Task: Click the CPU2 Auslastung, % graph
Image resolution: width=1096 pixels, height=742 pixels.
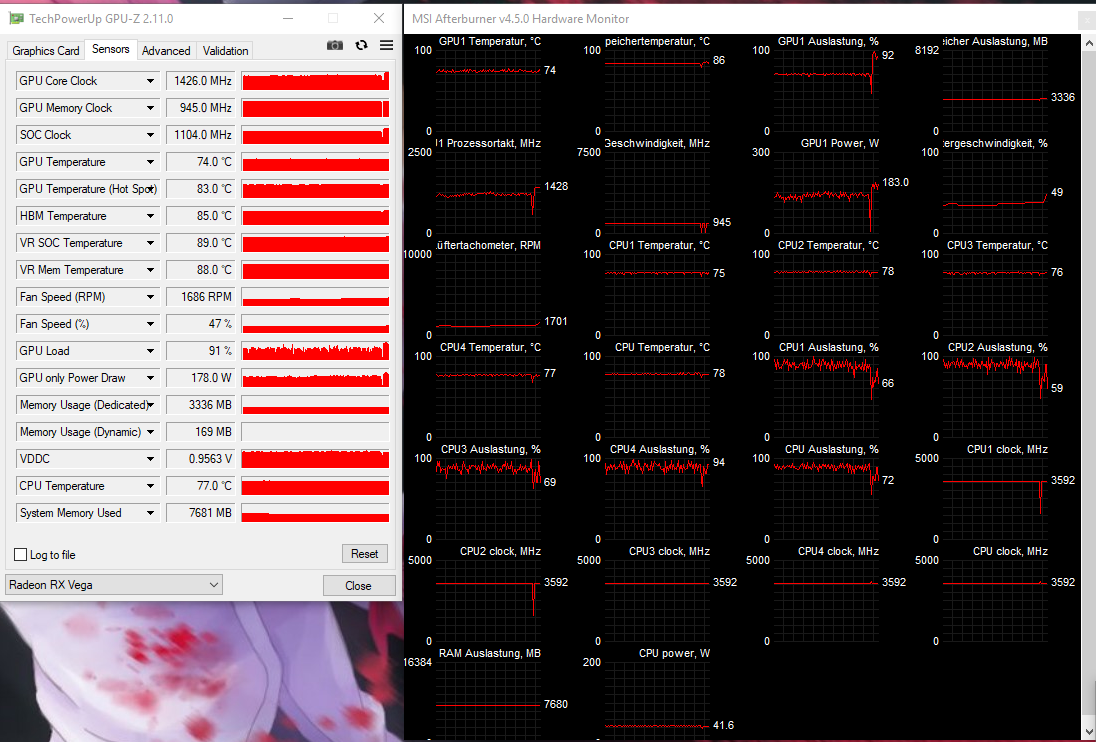Action: 995,396
